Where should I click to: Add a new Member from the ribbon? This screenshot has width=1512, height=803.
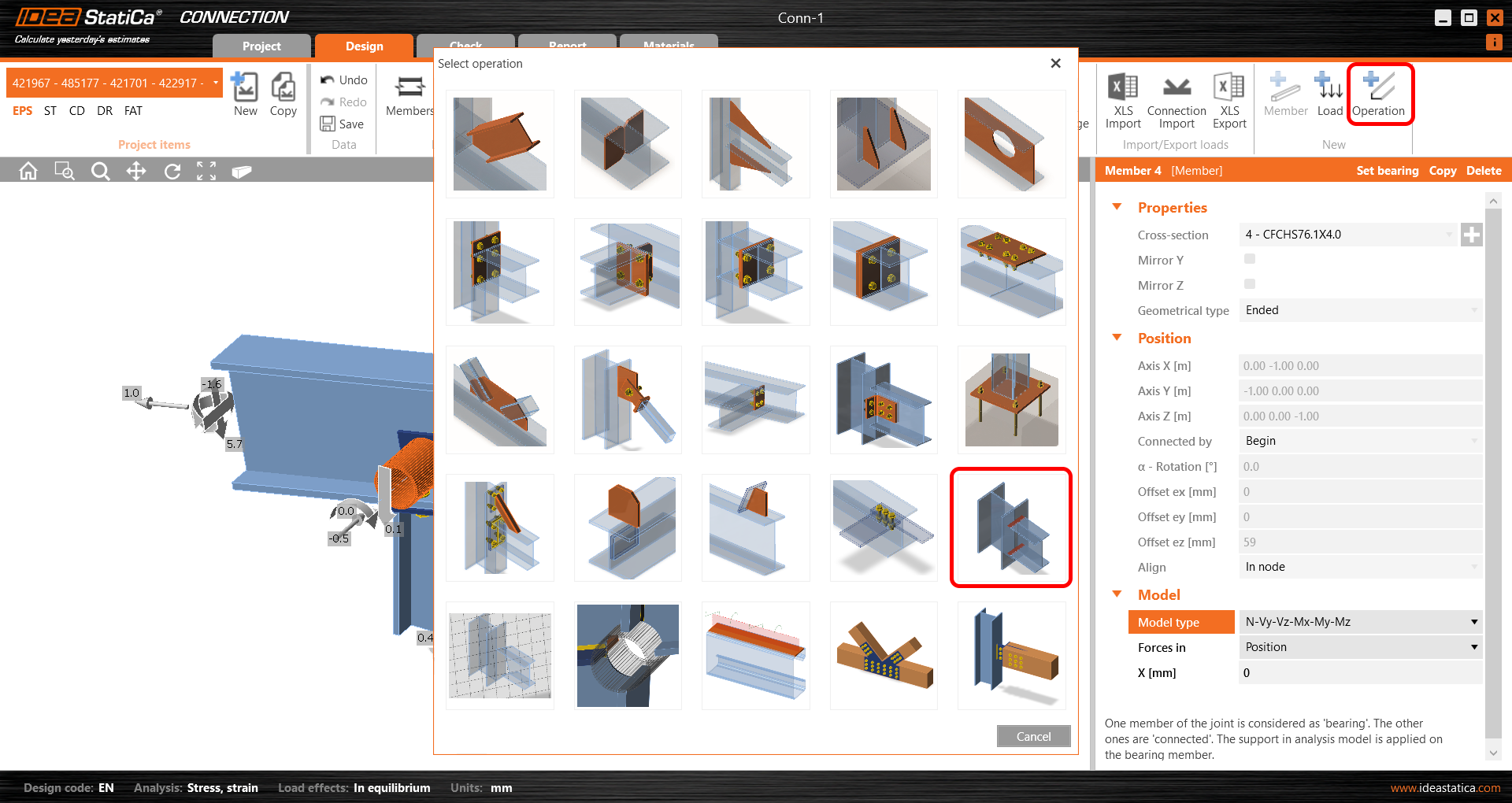click(x=1285, y=94)
